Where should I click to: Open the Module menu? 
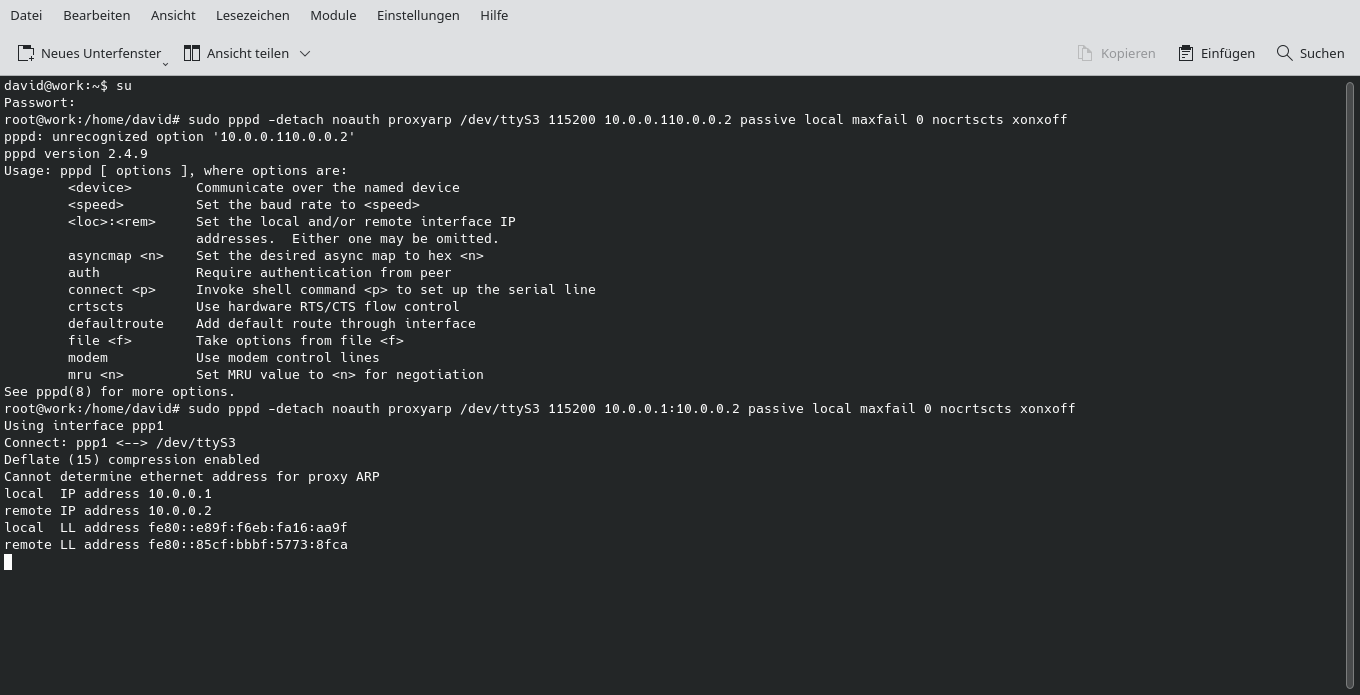[333, 15]
